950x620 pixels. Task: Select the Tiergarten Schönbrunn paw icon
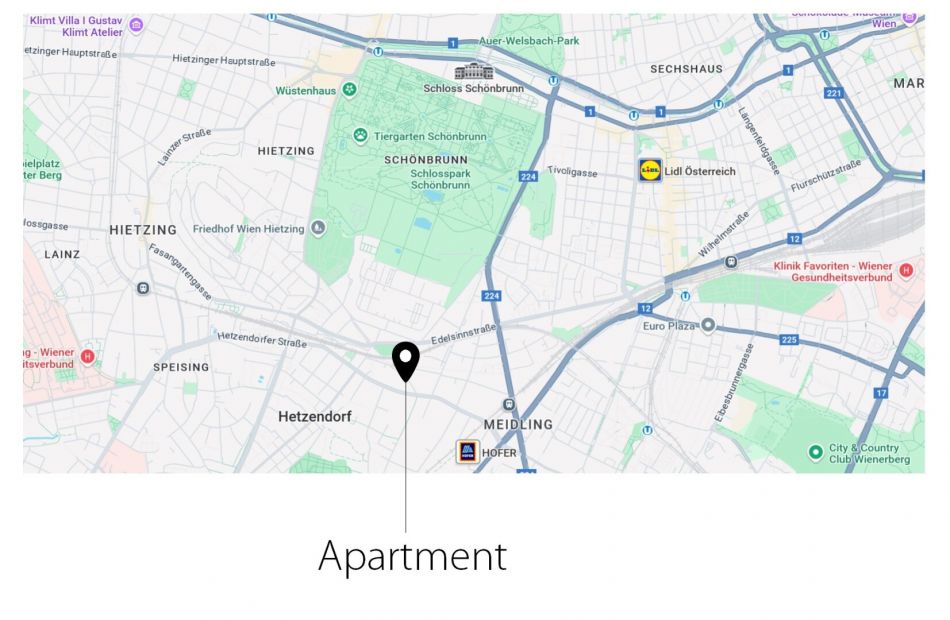click(360, 136)
